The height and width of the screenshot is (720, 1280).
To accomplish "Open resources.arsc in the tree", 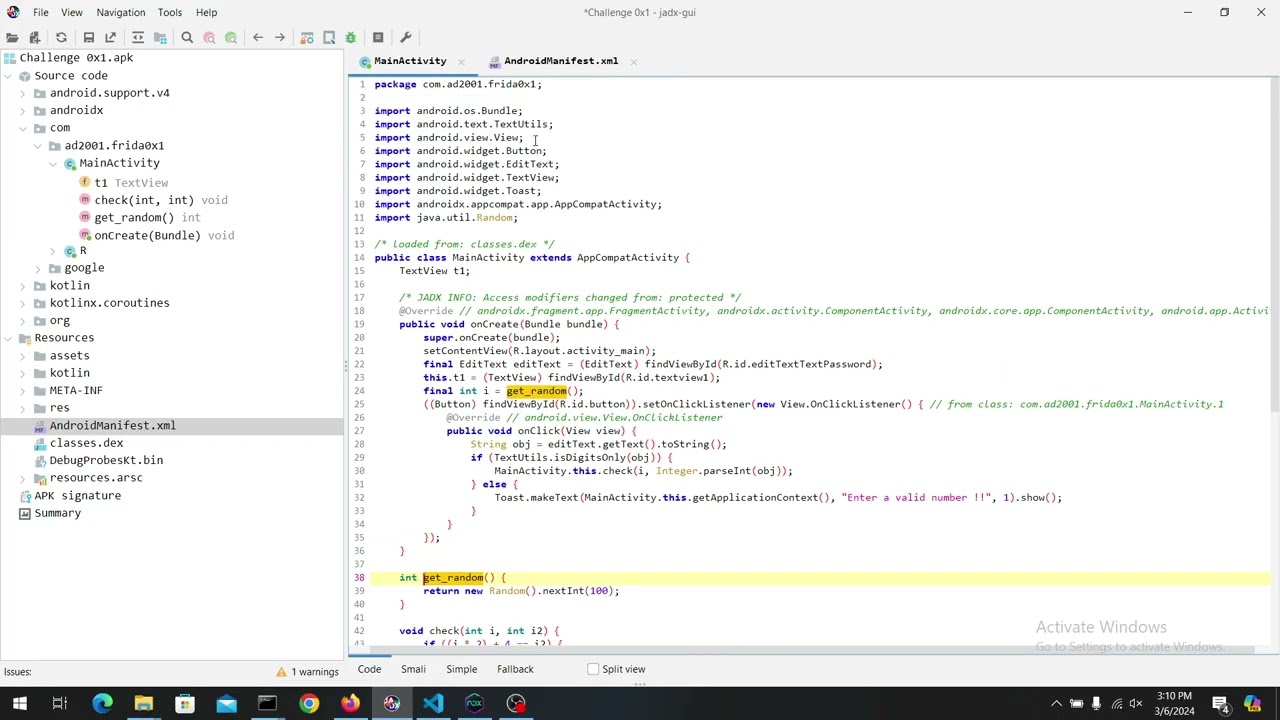I will [88, 478].
